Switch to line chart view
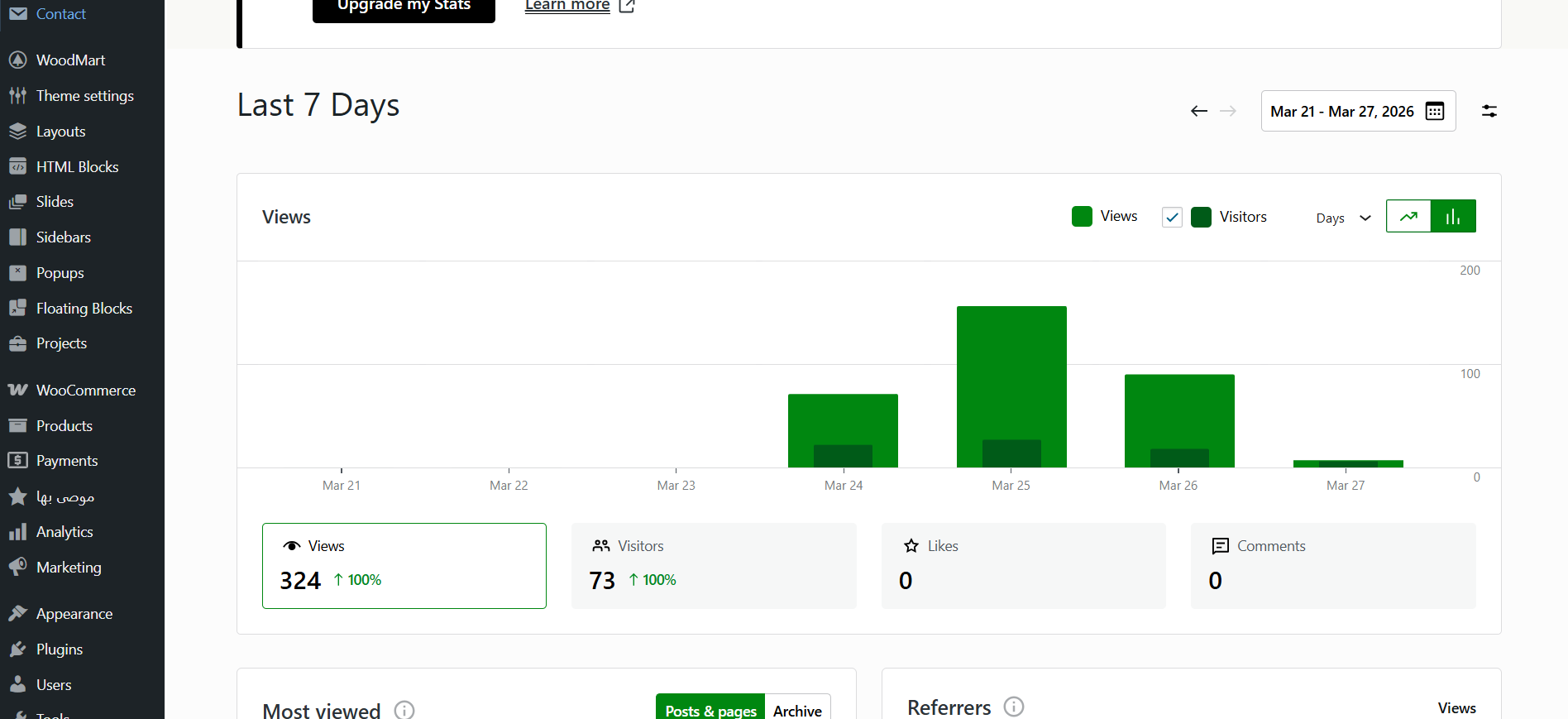This screenshot has height=719, width=1568. click(x=1408, y=217)
